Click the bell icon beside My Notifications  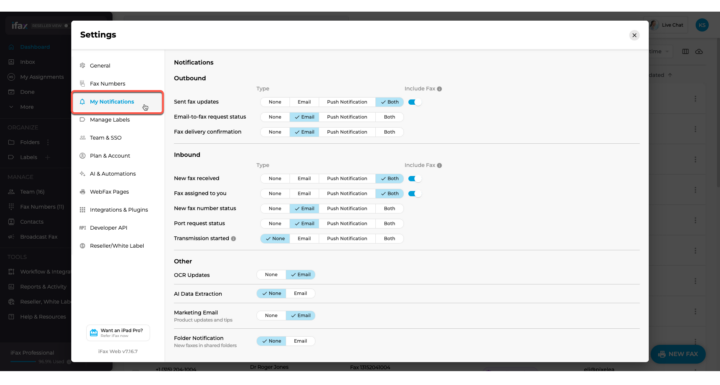tap(82, 102)
